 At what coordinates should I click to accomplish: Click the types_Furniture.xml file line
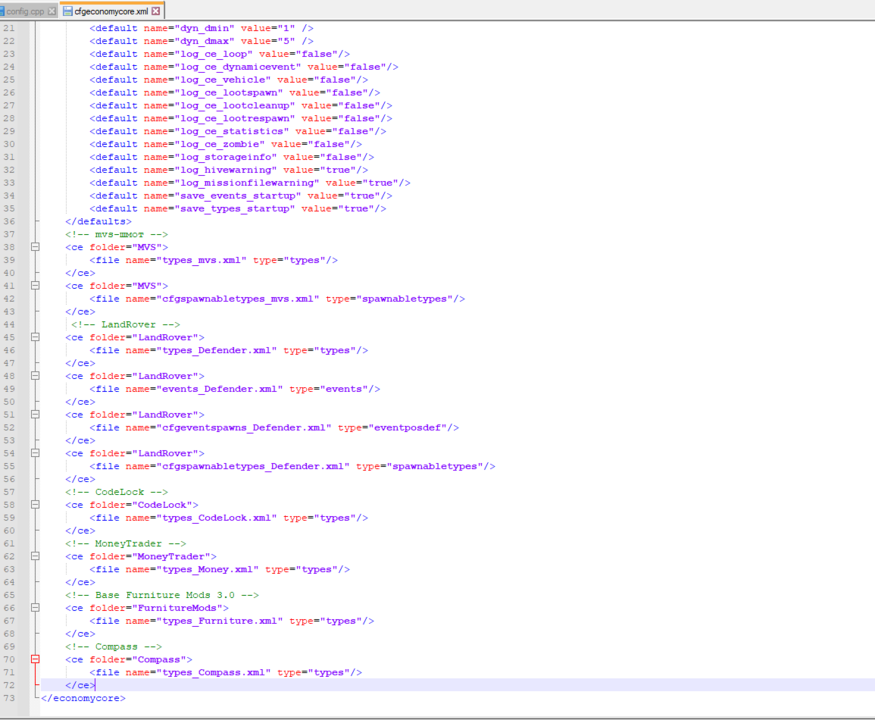click(x=232, y=621)
